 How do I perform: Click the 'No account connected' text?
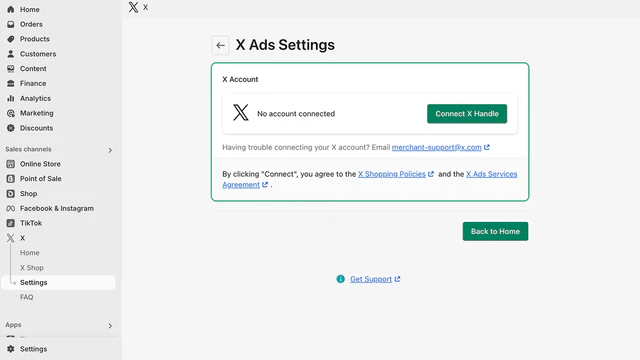(x=296, y=113)
